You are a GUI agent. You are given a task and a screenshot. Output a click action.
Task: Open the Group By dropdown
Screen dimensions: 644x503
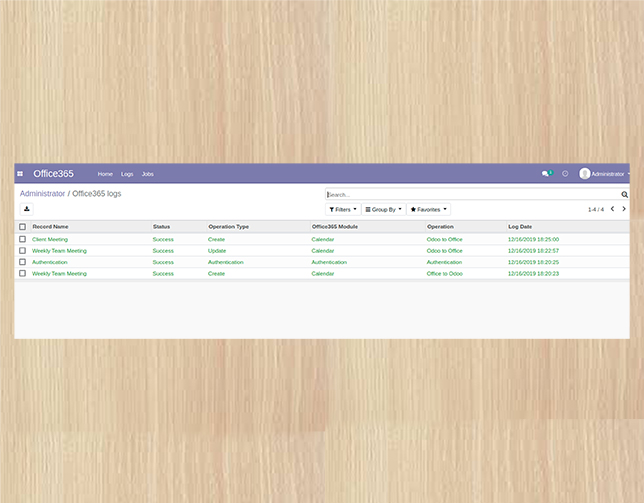point(383,210)
